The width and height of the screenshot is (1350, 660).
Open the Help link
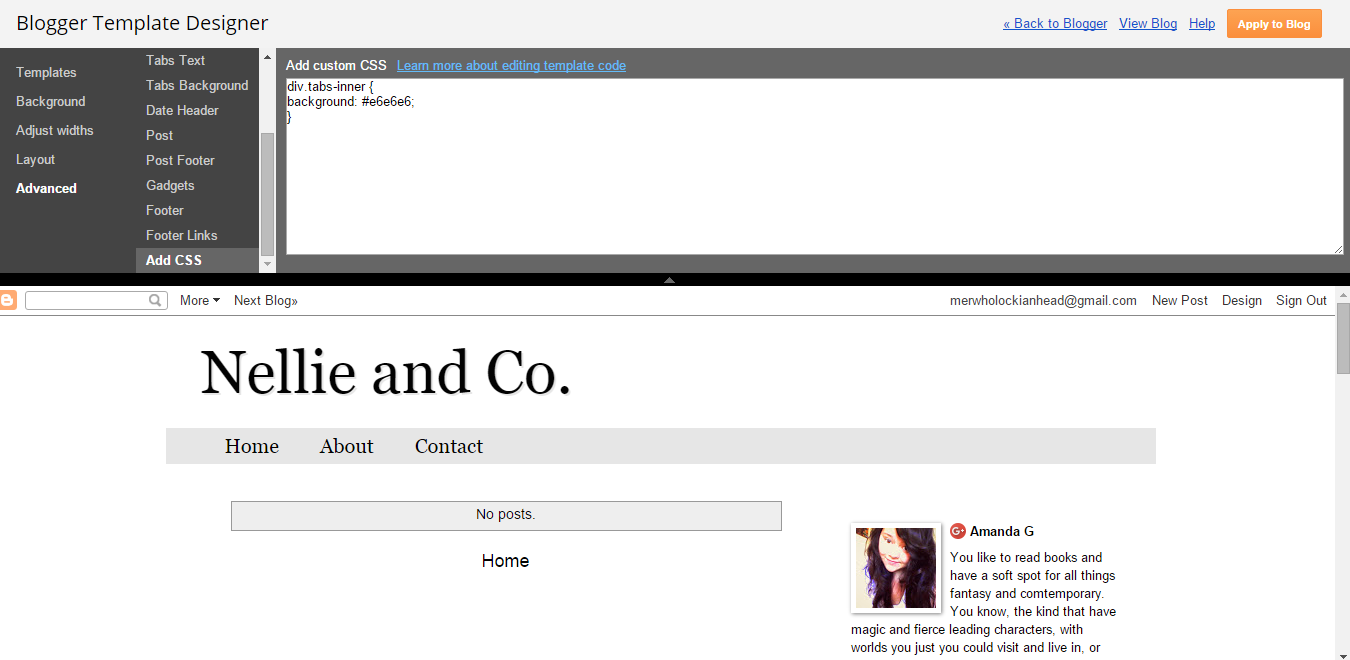[x=1202, y=23]
